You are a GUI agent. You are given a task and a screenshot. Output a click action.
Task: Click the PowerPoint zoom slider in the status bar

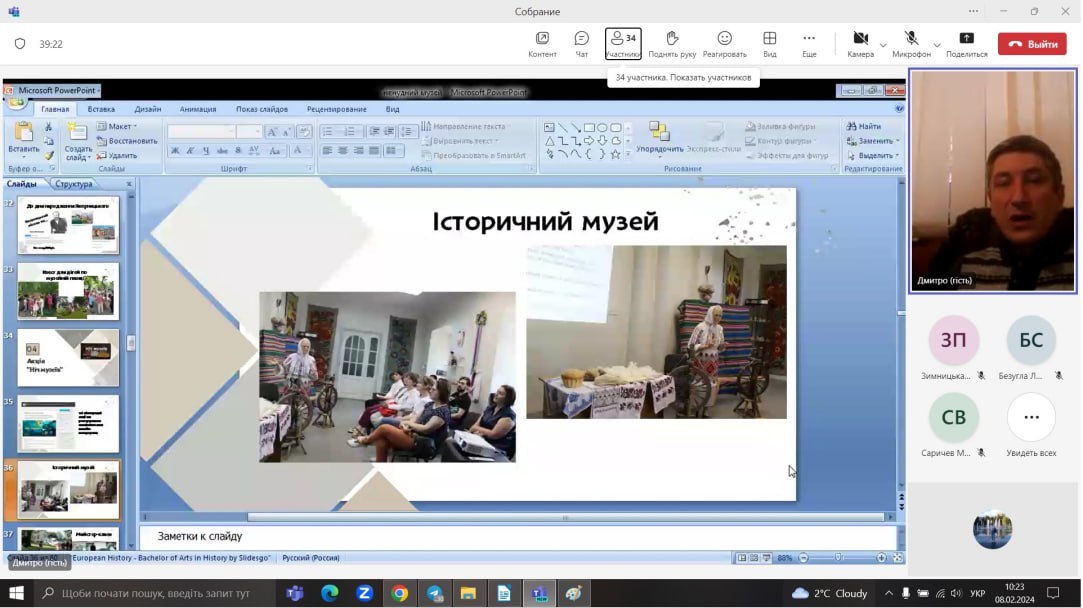[838, 558]
